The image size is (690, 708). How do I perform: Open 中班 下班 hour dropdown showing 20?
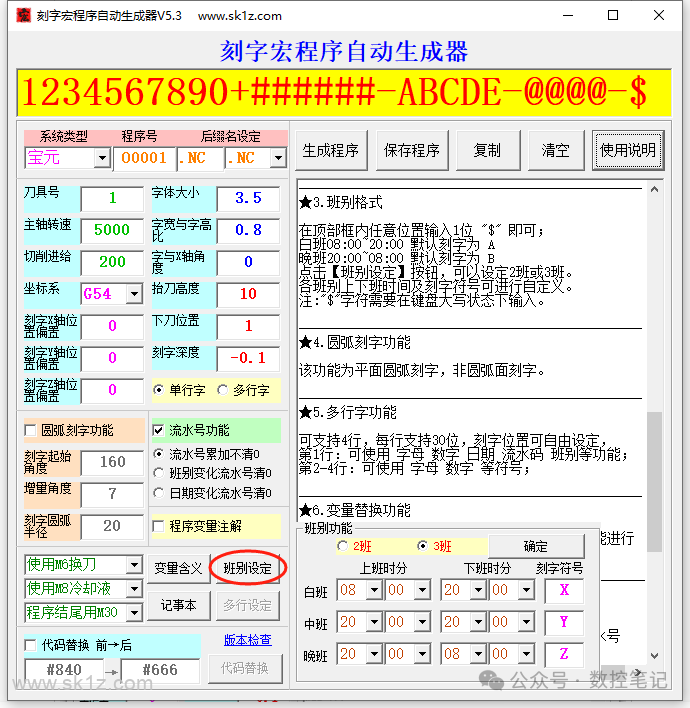[478, 622]
